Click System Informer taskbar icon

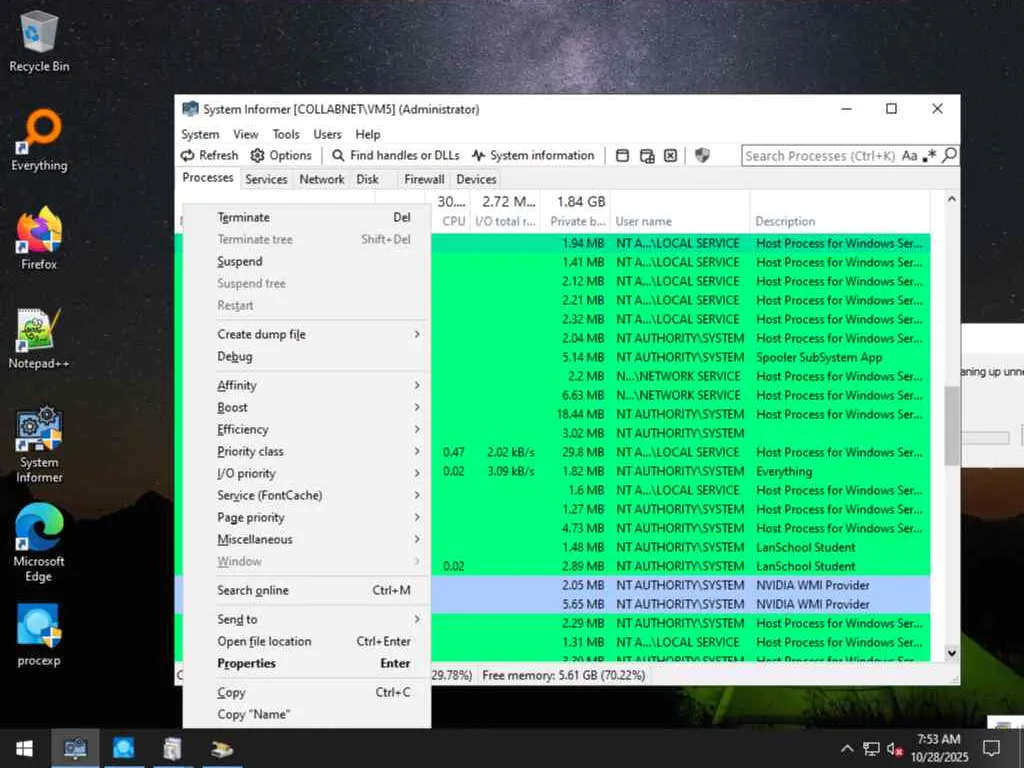(74, 748)
